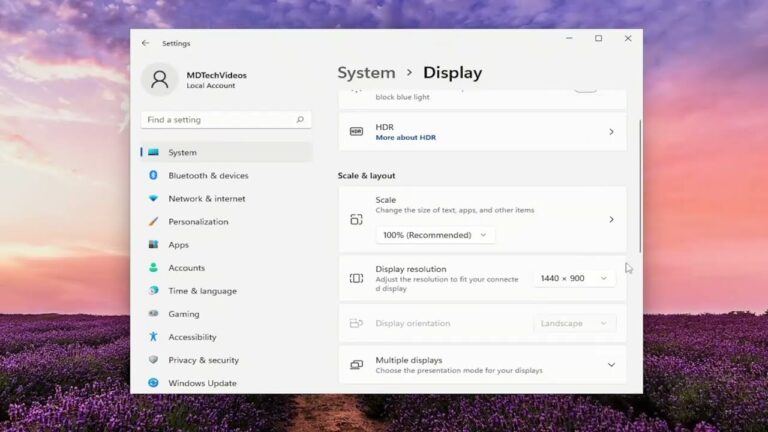Screen dimensions: 768x432
Task: Click the search magnifier icon
Action: tap(300, 120)
